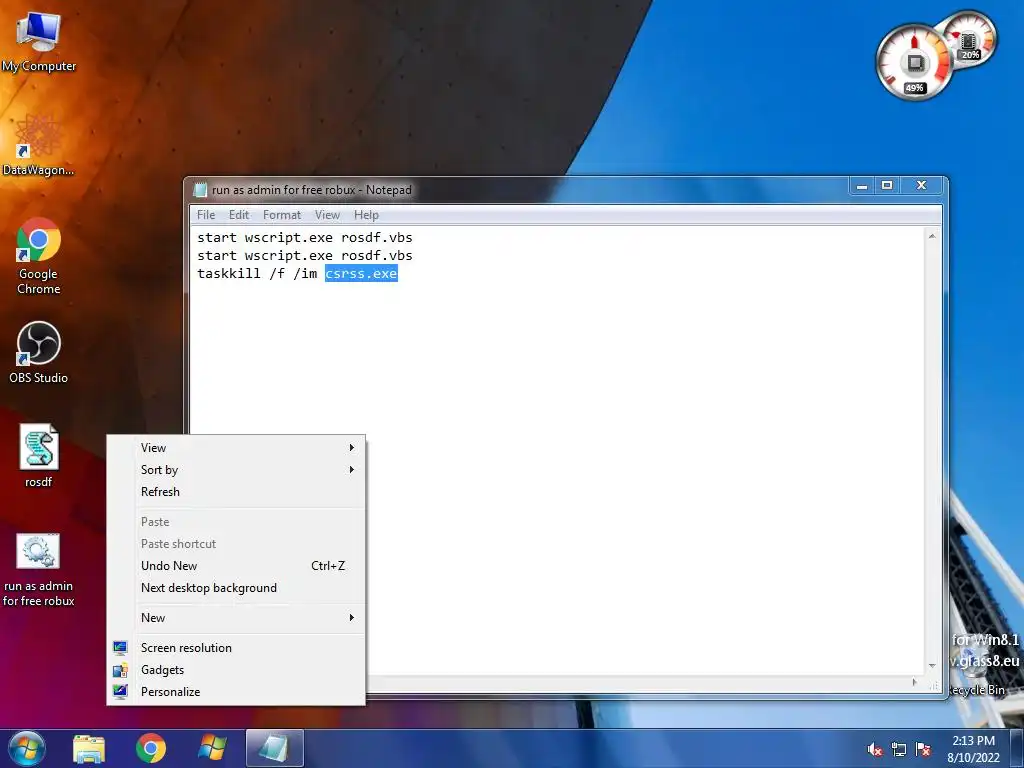Select the rosdf script file icon
Image resolution: width=1024 pixels, height=768 pixels.
[38, 456]
